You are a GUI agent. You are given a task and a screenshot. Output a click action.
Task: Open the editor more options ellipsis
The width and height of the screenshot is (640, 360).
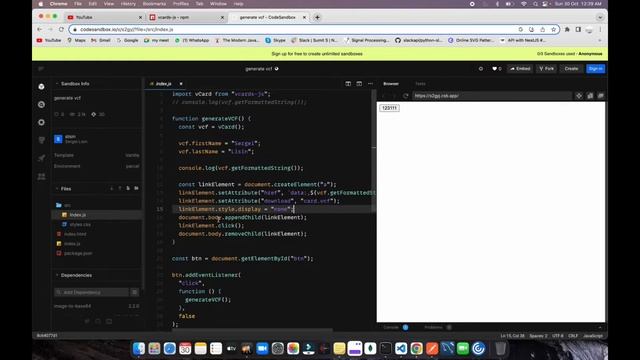click(370, 84)
